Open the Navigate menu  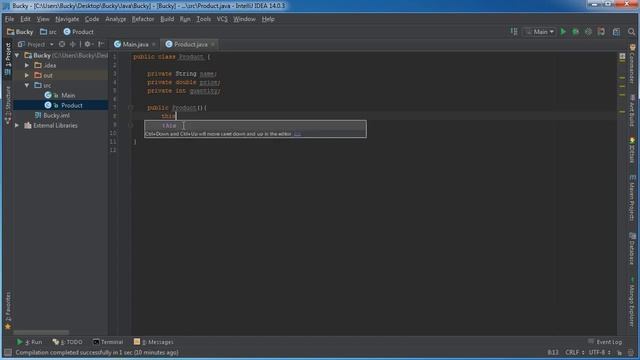67,19
